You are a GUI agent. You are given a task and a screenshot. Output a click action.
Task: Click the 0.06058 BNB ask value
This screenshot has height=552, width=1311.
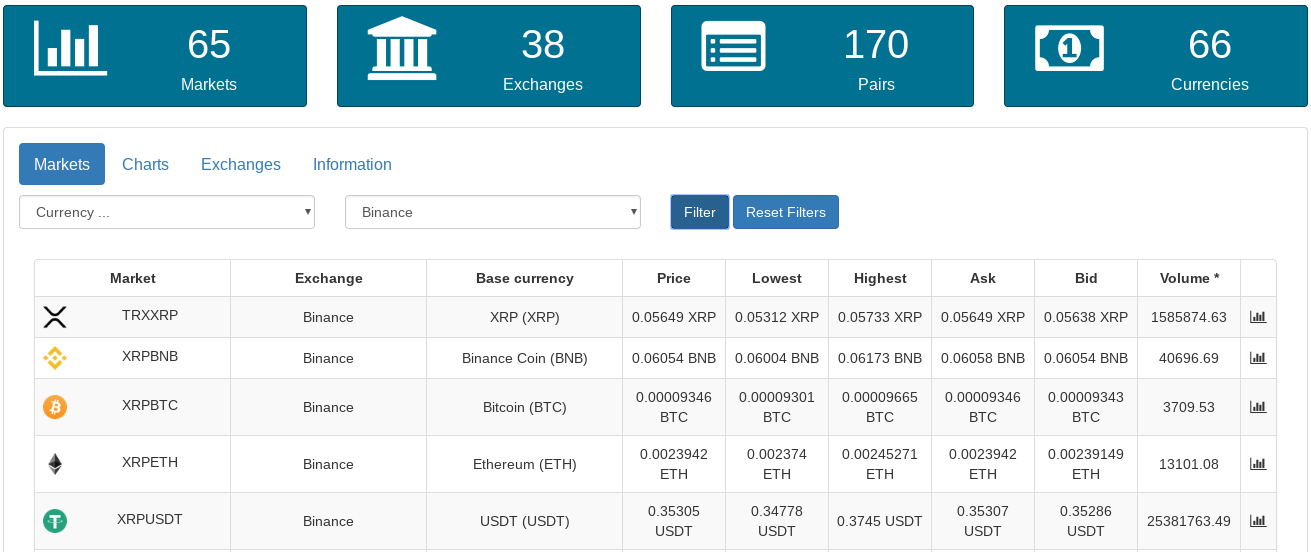[x=983, y=358]
